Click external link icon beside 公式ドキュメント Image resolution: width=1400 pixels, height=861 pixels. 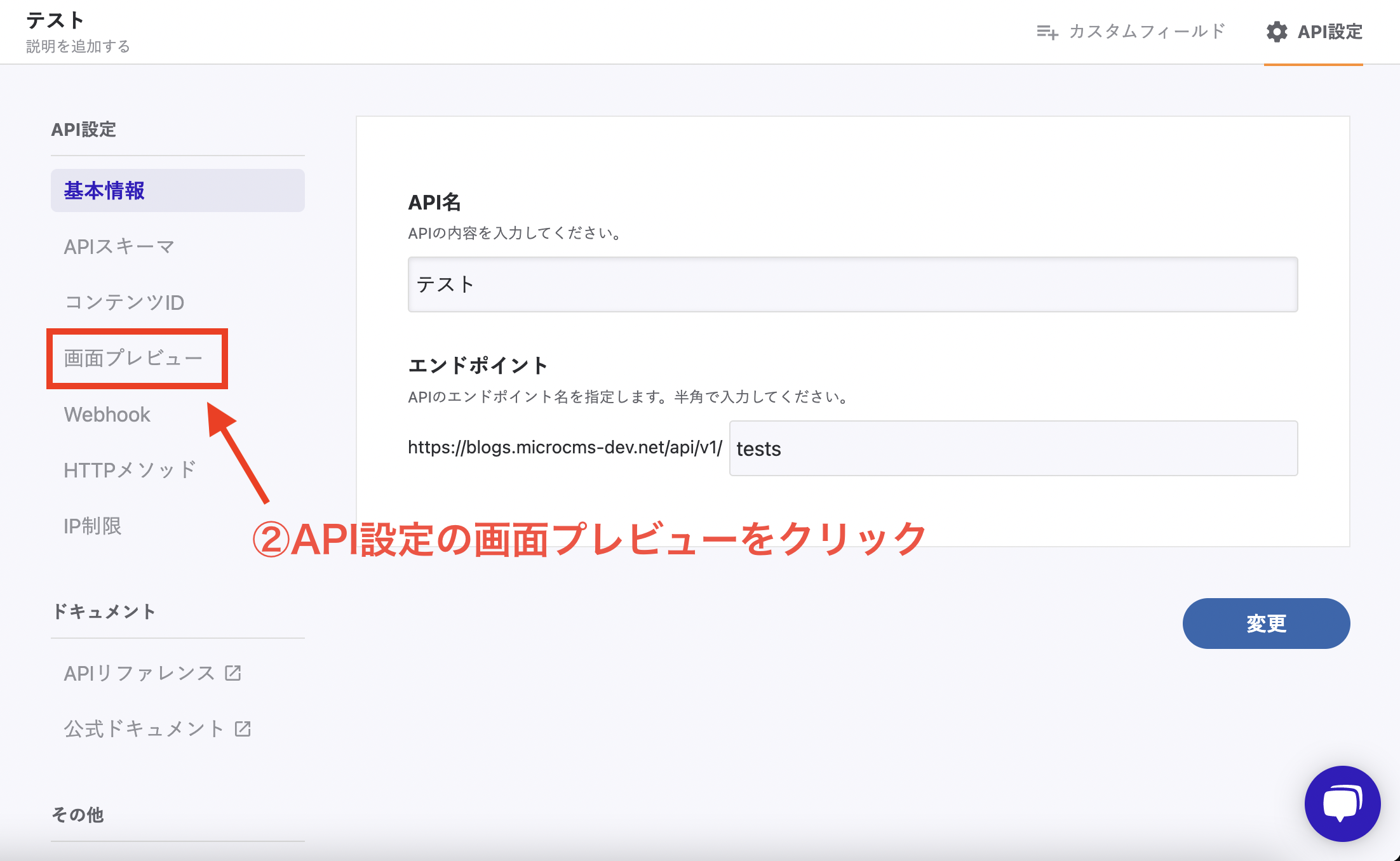click(243, 728)
